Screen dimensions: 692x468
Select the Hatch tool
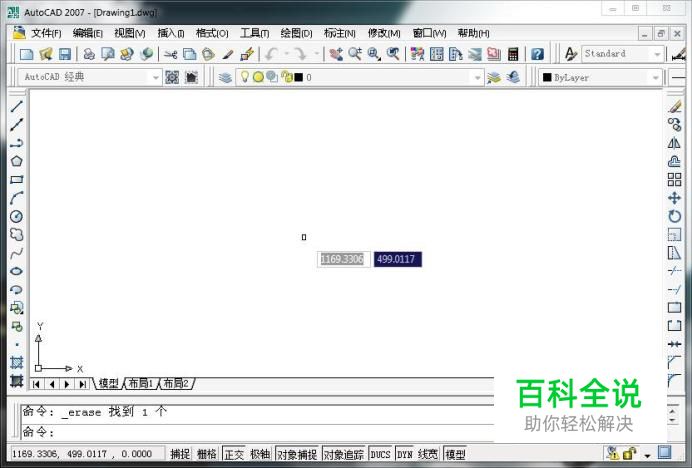[x=17, y=362]
